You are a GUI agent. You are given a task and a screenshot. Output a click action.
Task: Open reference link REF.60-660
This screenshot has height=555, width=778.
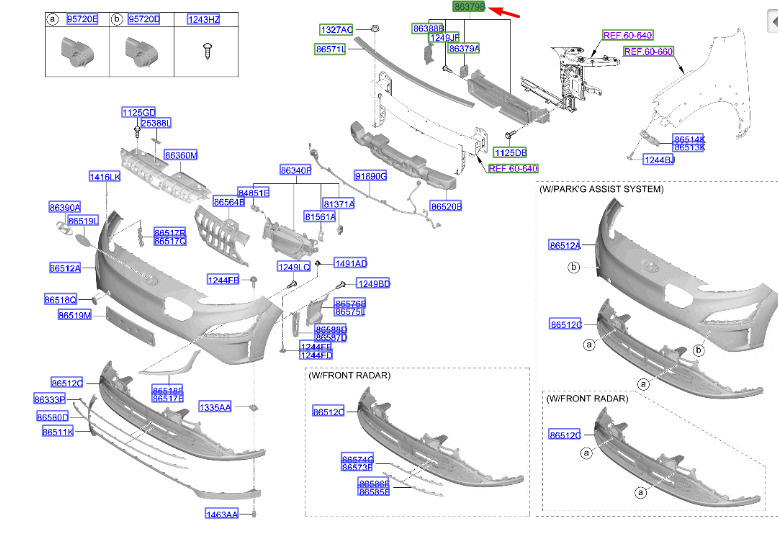point(648,52)
